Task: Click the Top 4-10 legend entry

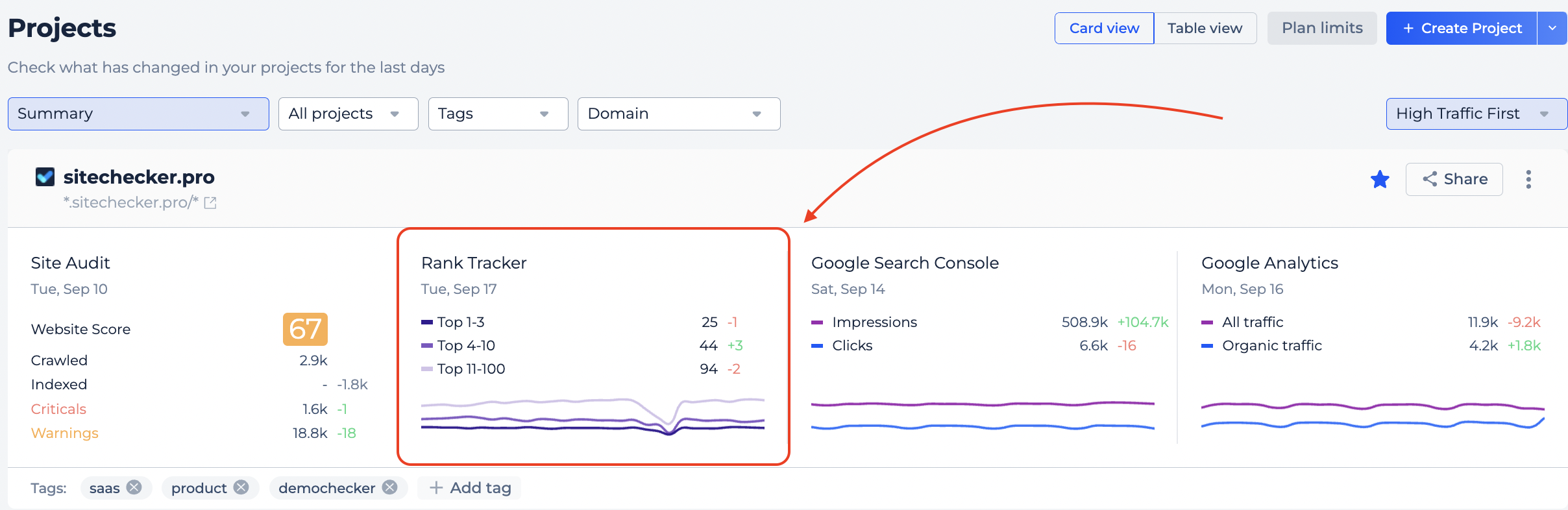Action: [x=458, y=345]
